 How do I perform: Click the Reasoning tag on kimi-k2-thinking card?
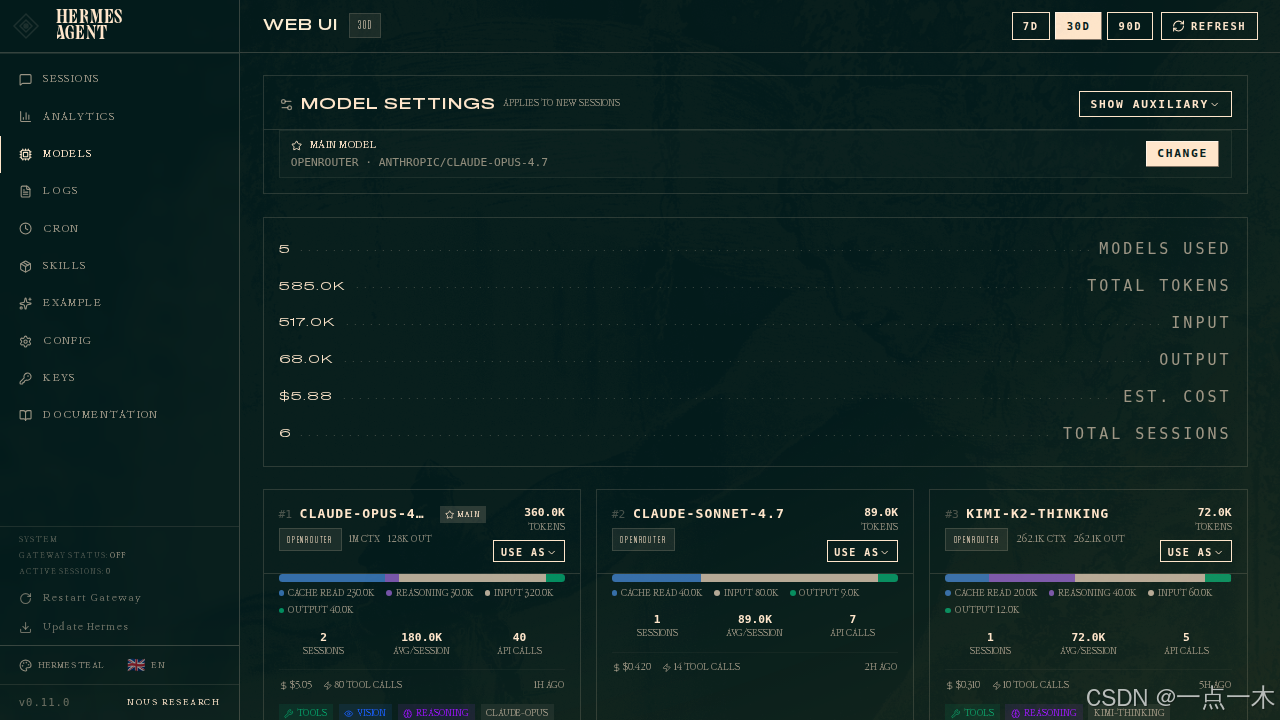click(1042, 713)
